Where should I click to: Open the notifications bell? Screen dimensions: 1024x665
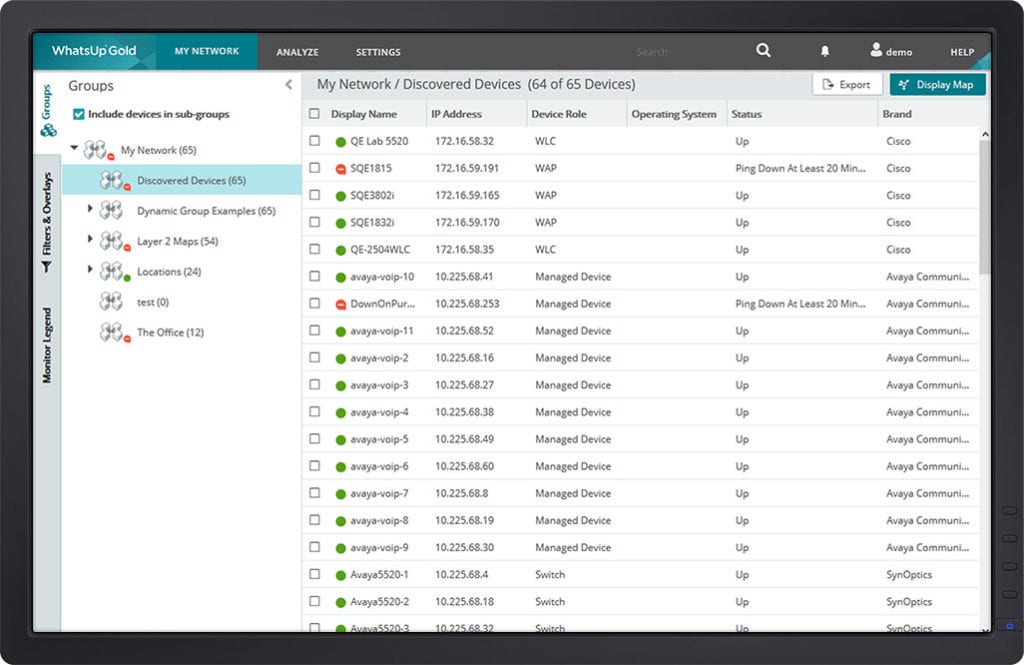pos(825,51)
